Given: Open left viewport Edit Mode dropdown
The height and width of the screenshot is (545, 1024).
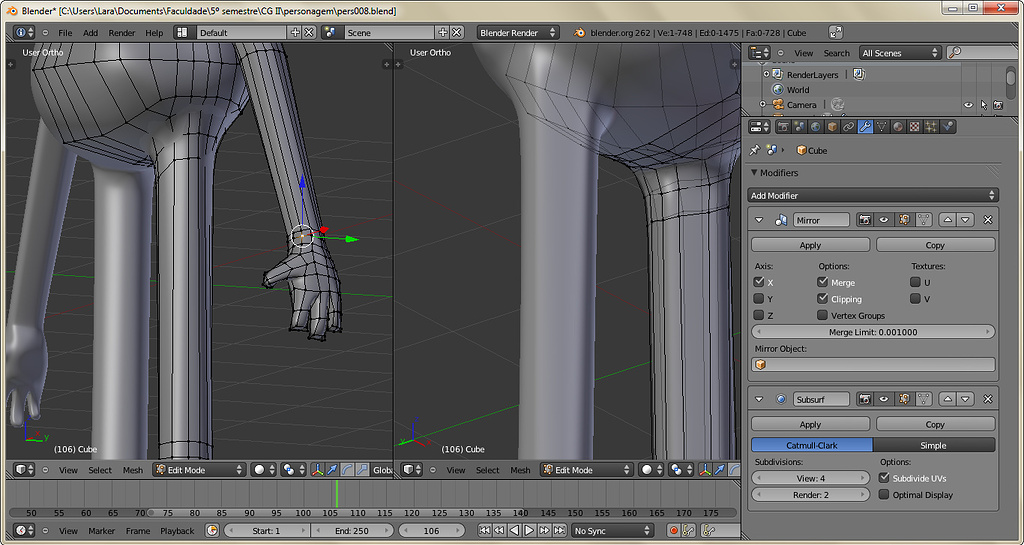Looking at the screenshot, I should click(199, 470).
